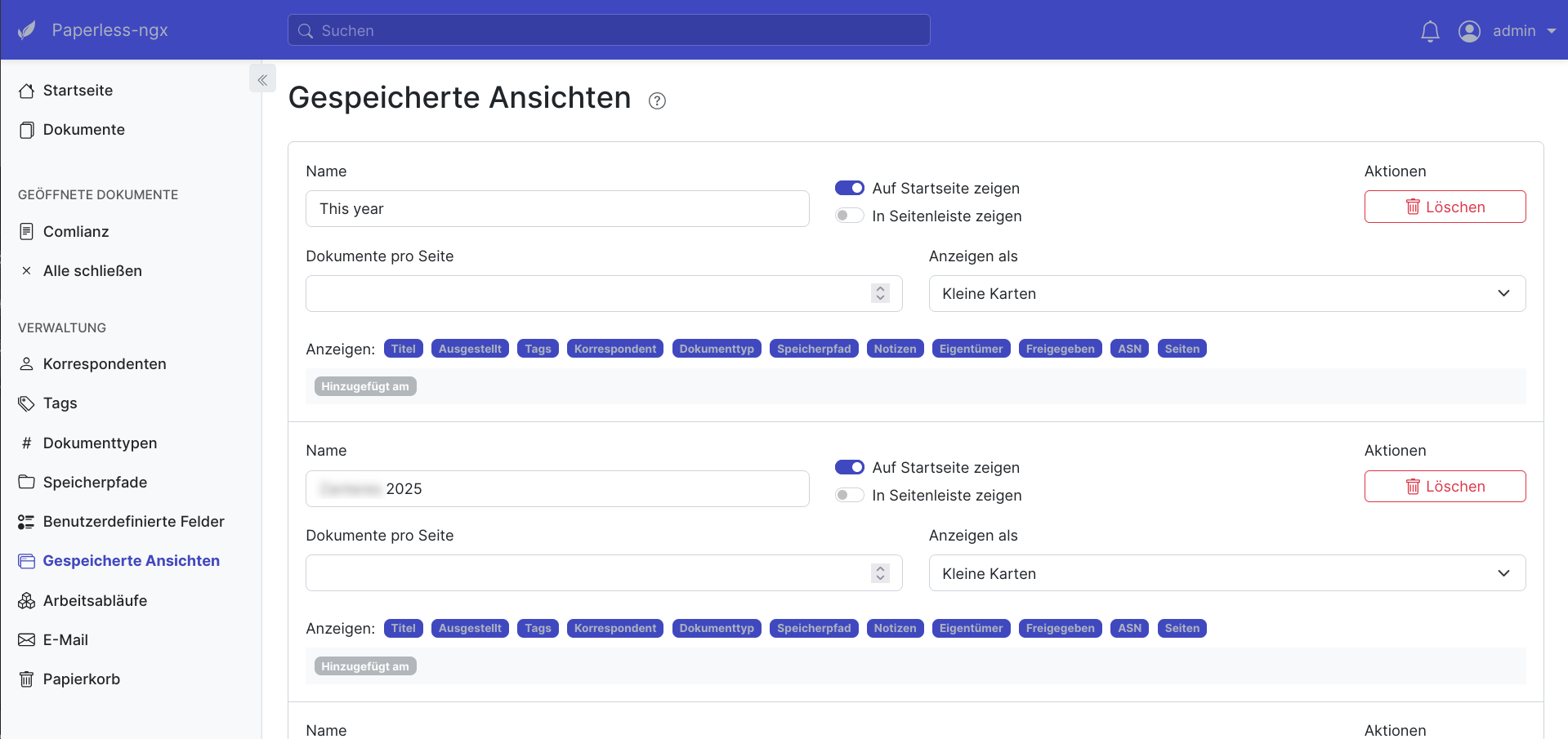Image resolution: width=1568 pixels, height=739 pixels.
Task: Select the Tags icon in the sidebar
Action: 25,403
